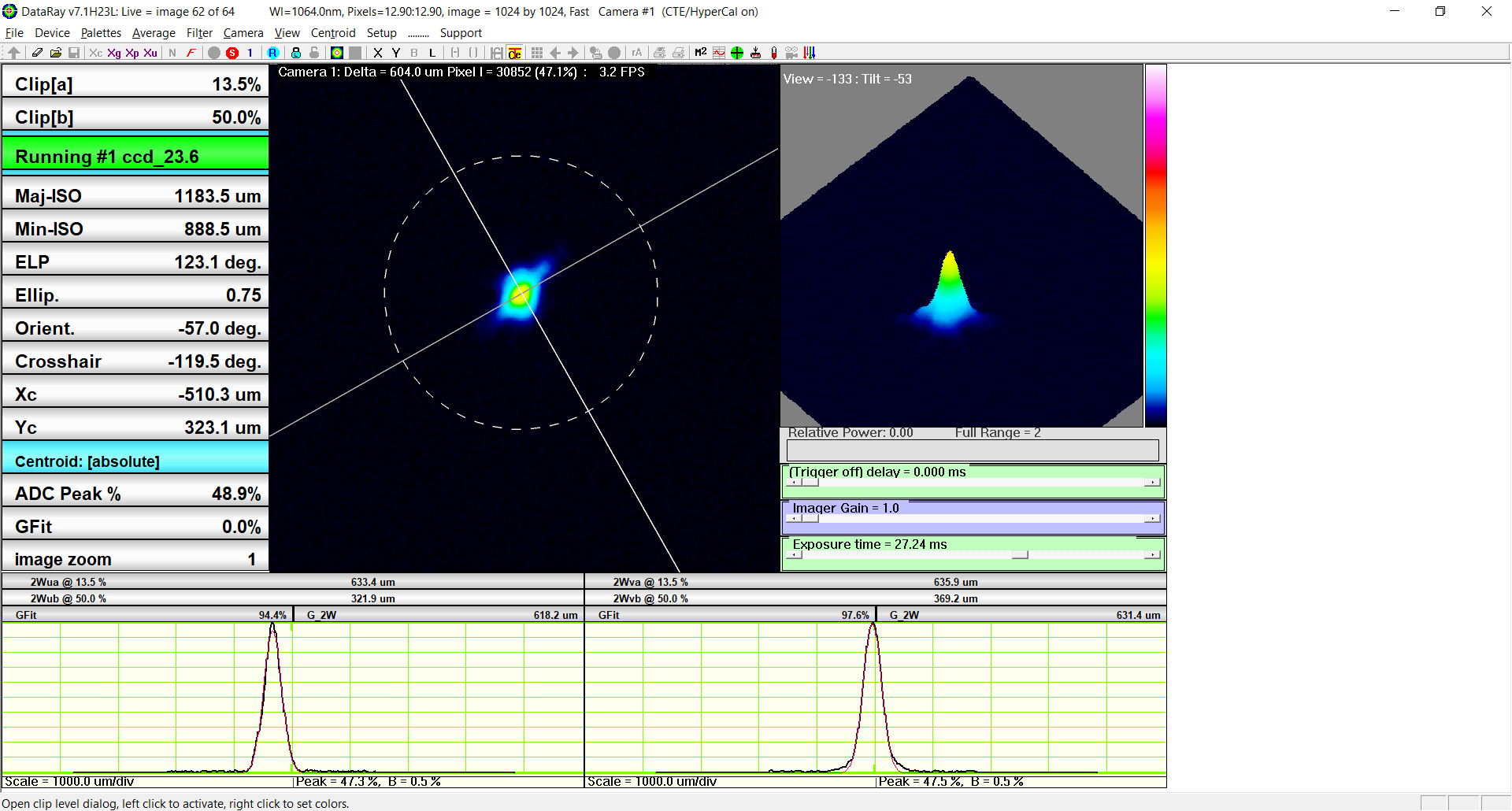The height and width of the screenshot is (811, 1512).
Task: Click the Xu user centroid toolbar button
Action: pos(150,53)
